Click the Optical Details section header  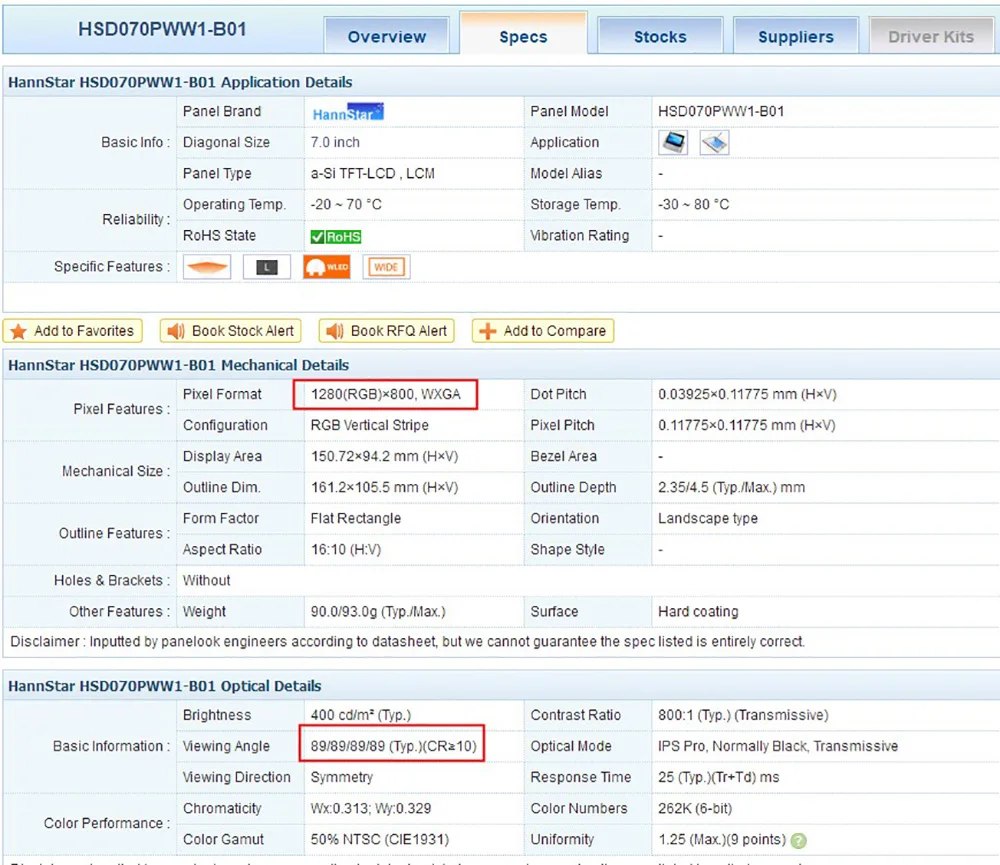point(165,686)
